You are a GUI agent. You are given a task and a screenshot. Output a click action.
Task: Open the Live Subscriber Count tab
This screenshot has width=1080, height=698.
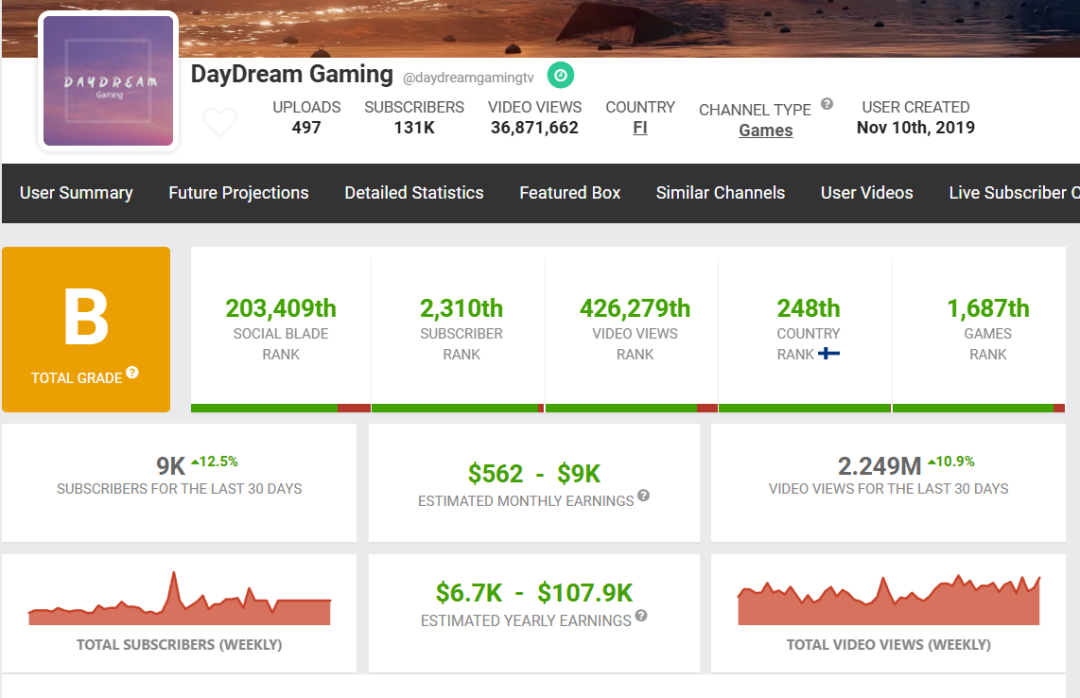click(x=1014, y=193)
